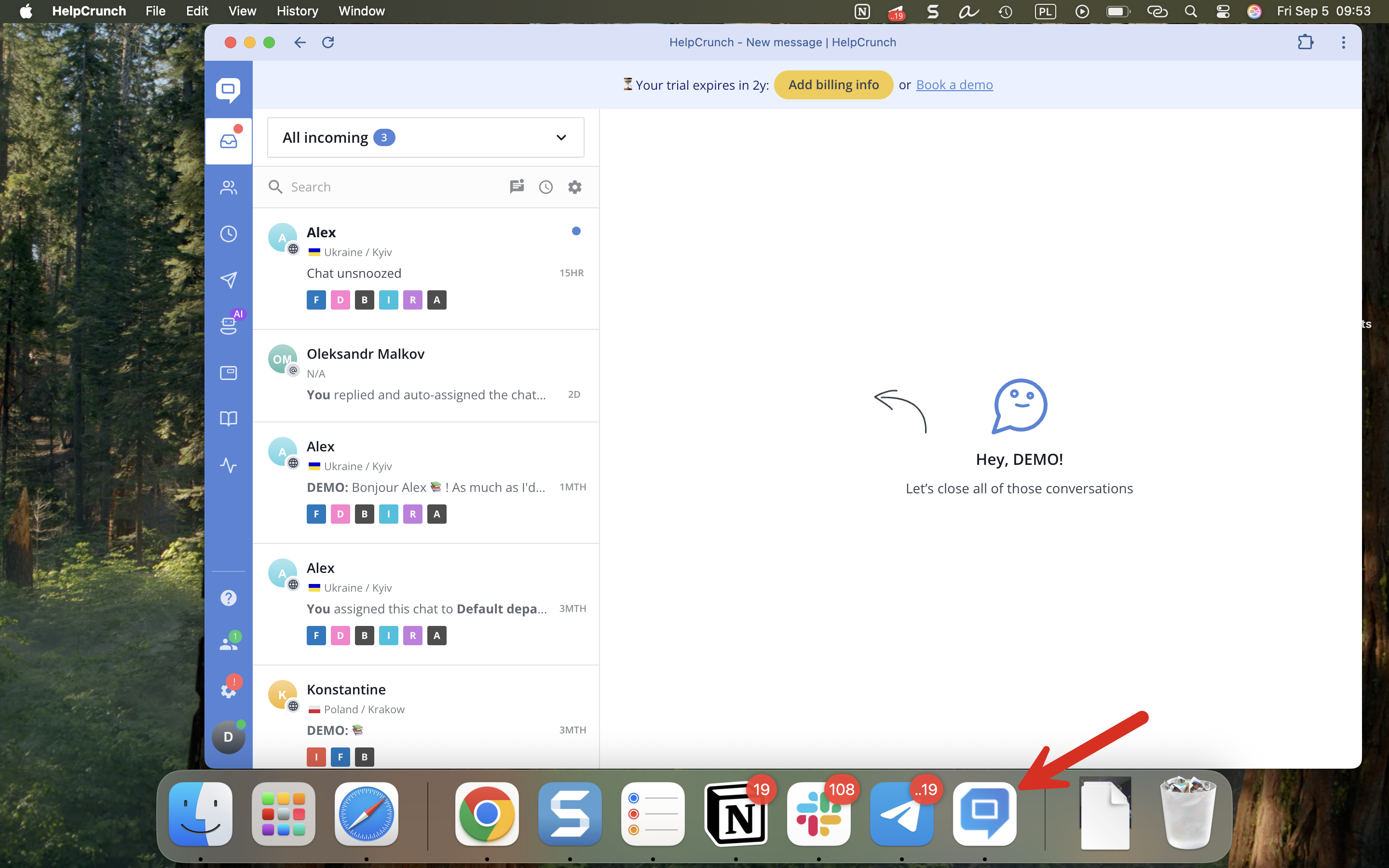Expand the All incoming dropdown
Image resolution: width=1389 pixels, height=868 pixels.
425,138
